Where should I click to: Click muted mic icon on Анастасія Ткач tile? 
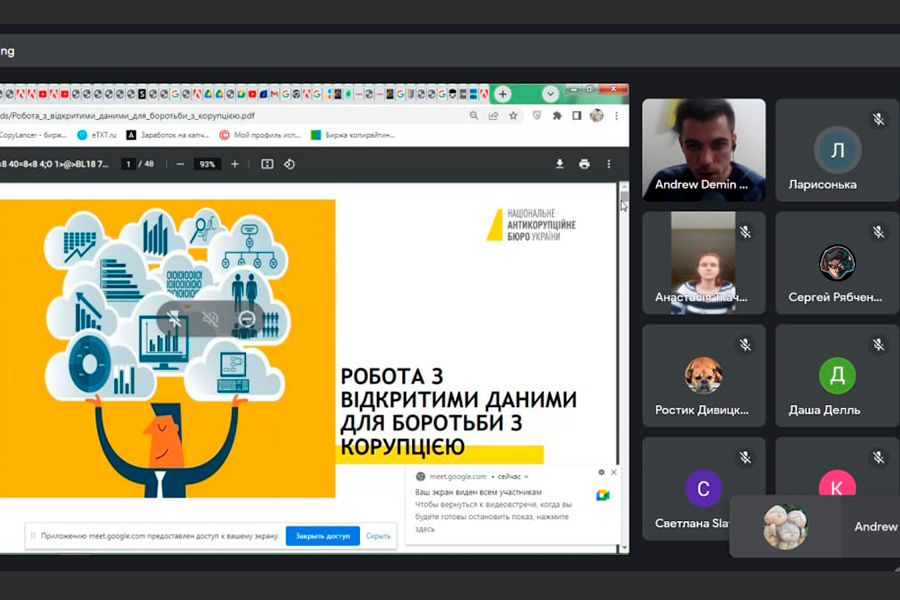click(745, 232)
